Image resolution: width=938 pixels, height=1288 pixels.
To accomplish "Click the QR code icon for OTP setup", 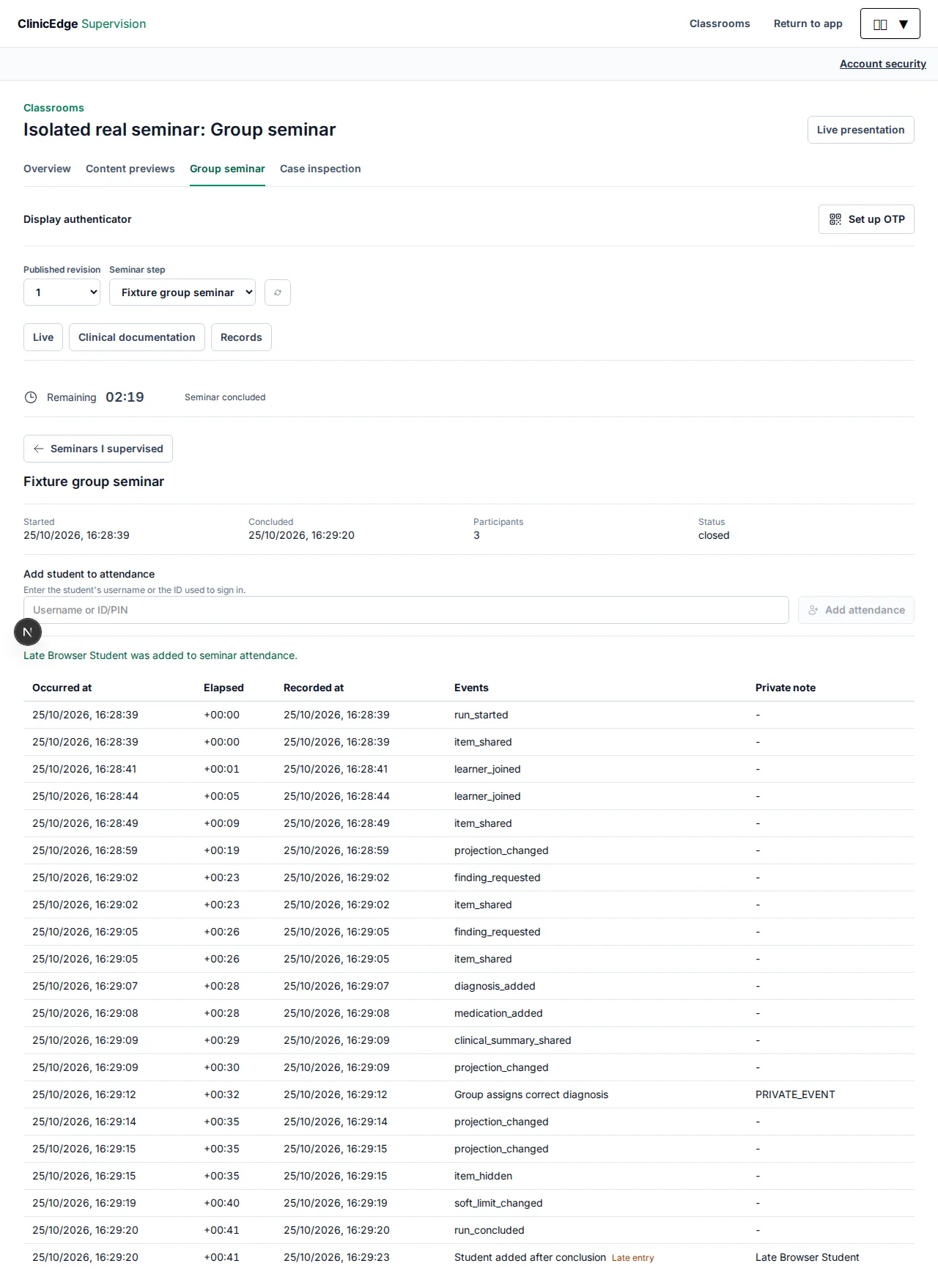I will tap(835, 219).
